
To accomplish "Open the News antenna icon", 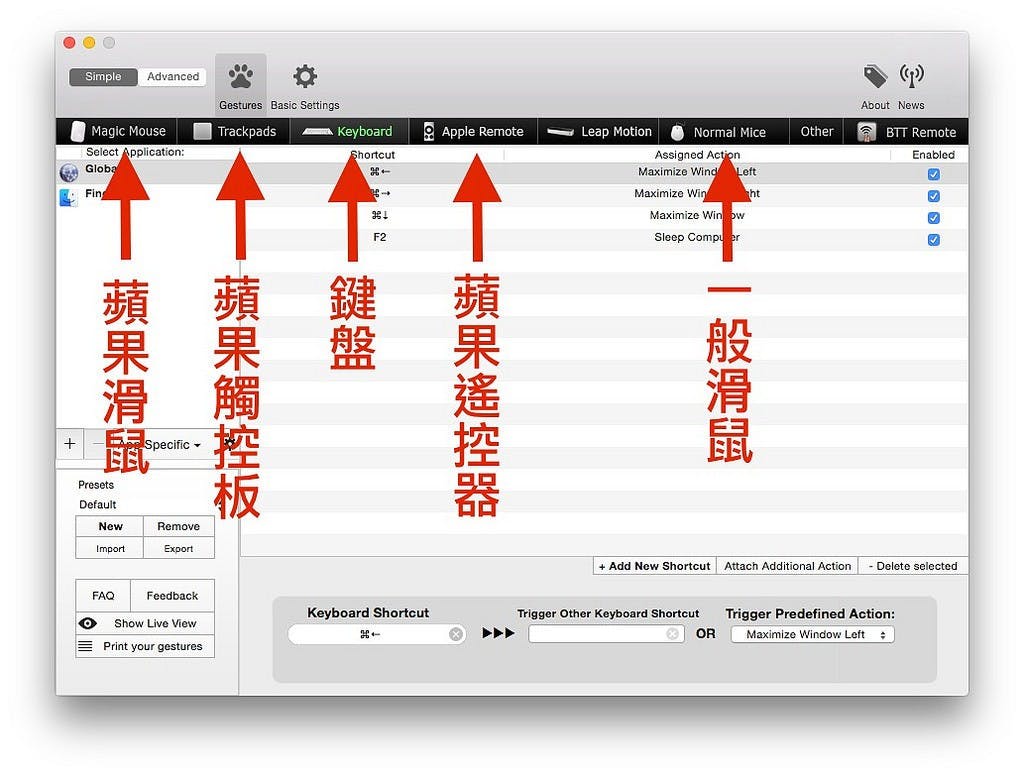I will coord(911,76).
